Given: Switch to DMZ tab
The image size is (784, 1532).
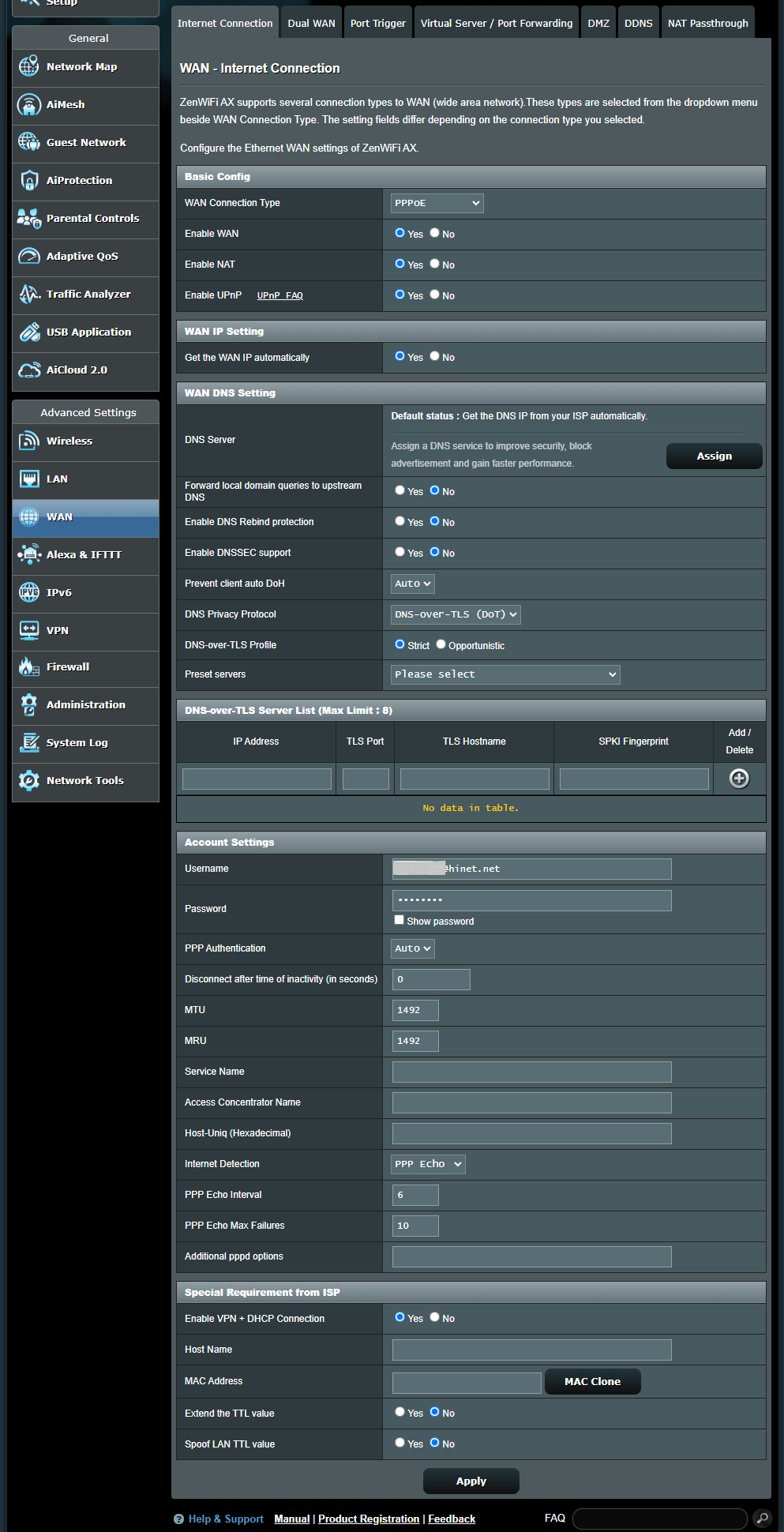Looking at the screenshot, I should coord(598,23).
